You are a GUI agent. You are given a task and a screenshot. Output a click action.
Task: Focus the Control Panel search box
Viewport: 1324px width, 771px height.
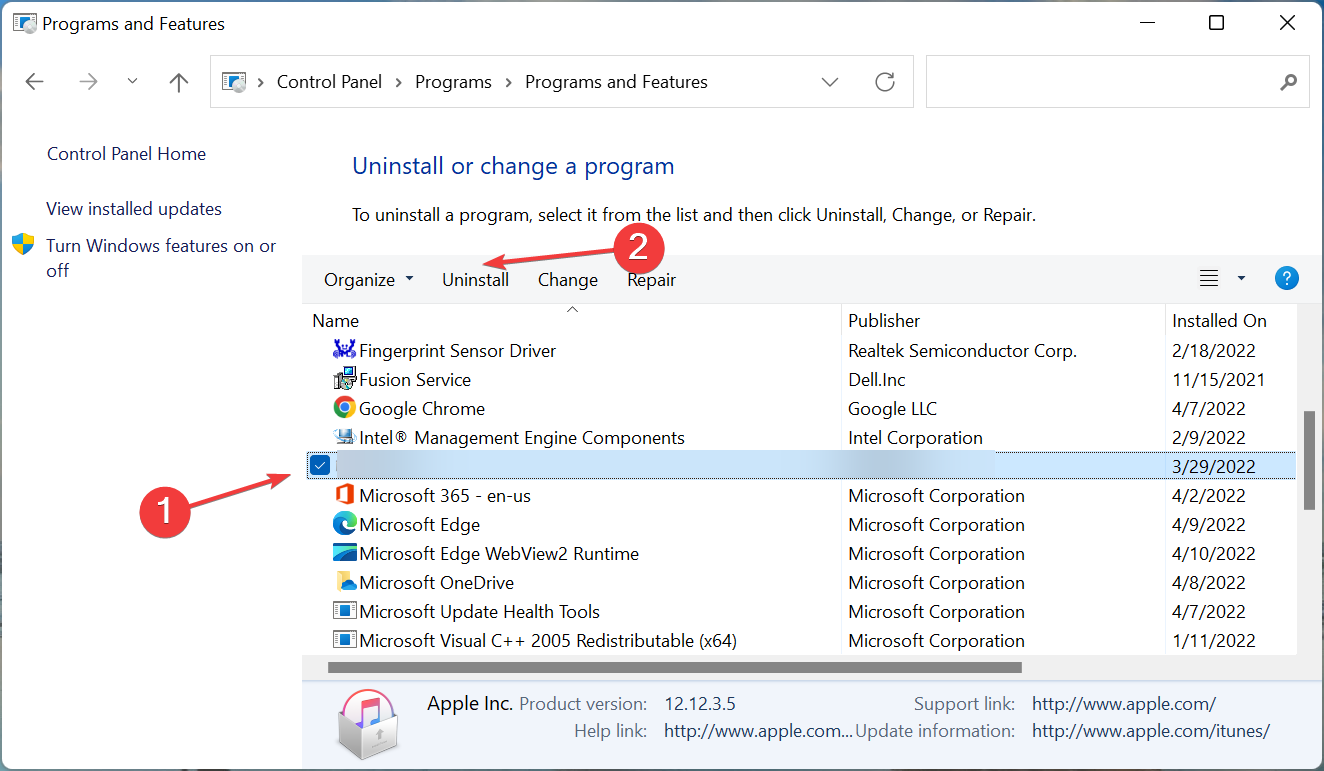click(1118, 82)
